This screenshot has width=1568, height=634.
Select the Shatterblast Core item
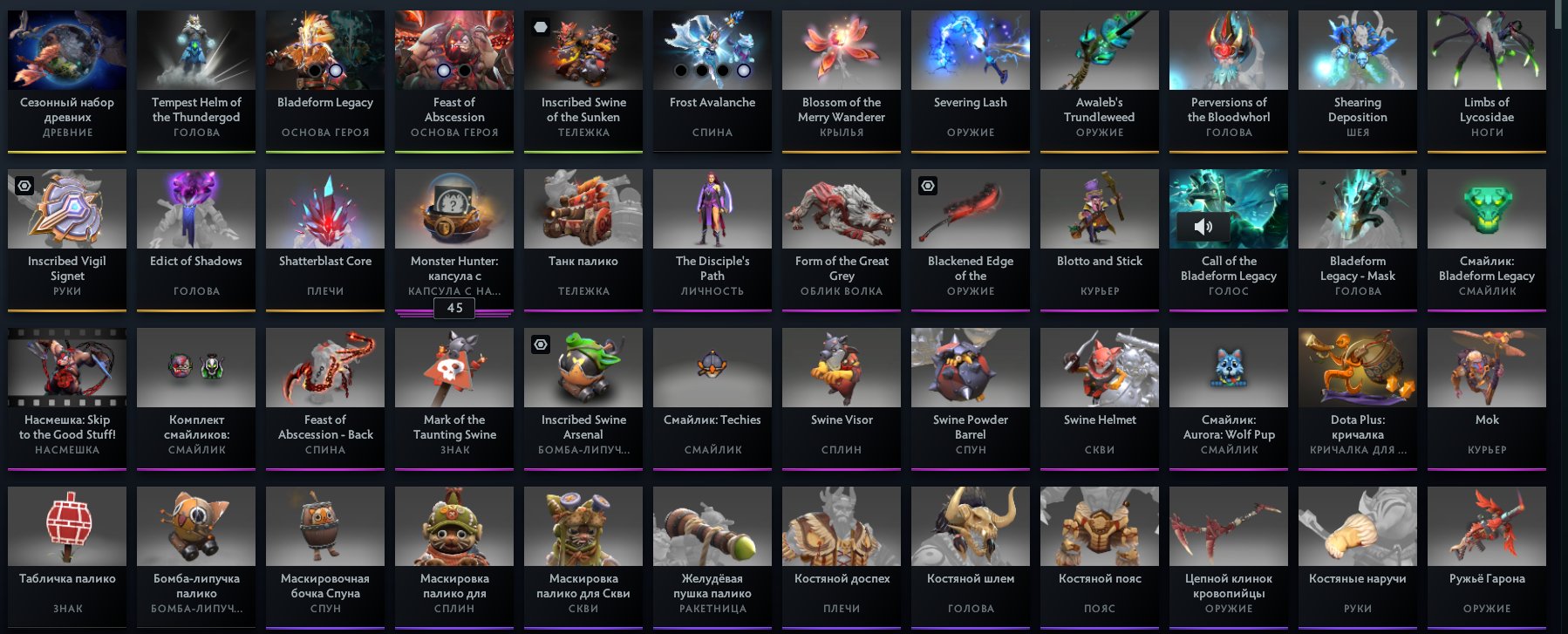pyautogui.click(x=325, y=240)
